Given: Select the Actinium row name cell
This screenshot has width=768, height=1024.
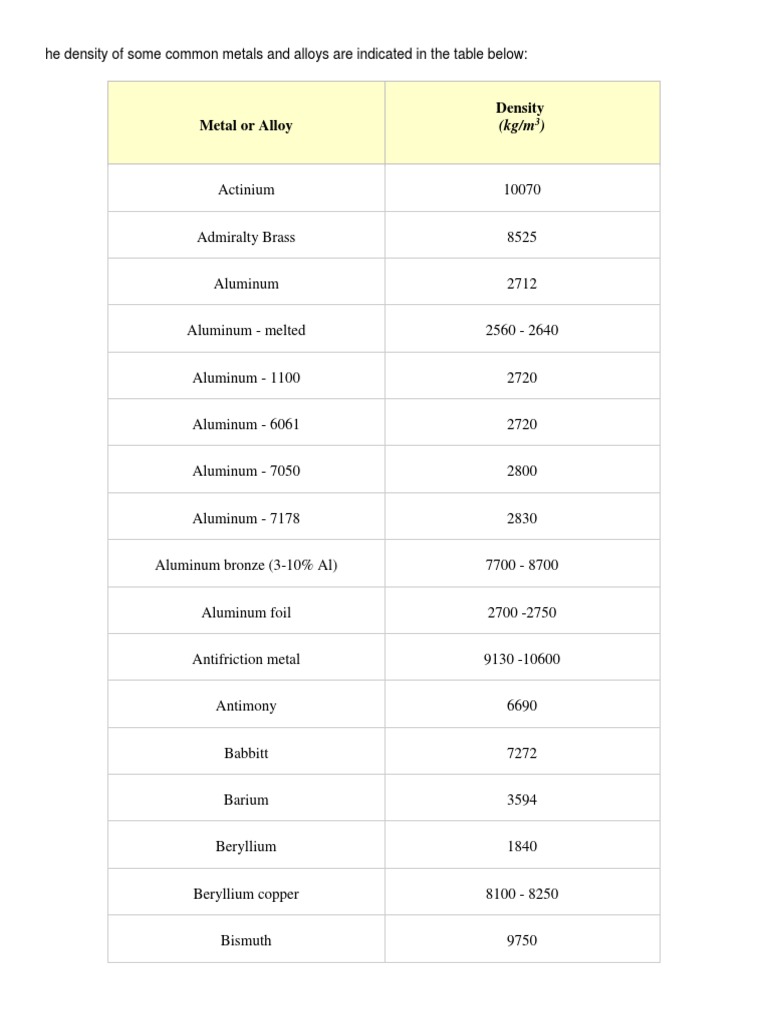Looking at the screenshot, I should click(246, 189).
